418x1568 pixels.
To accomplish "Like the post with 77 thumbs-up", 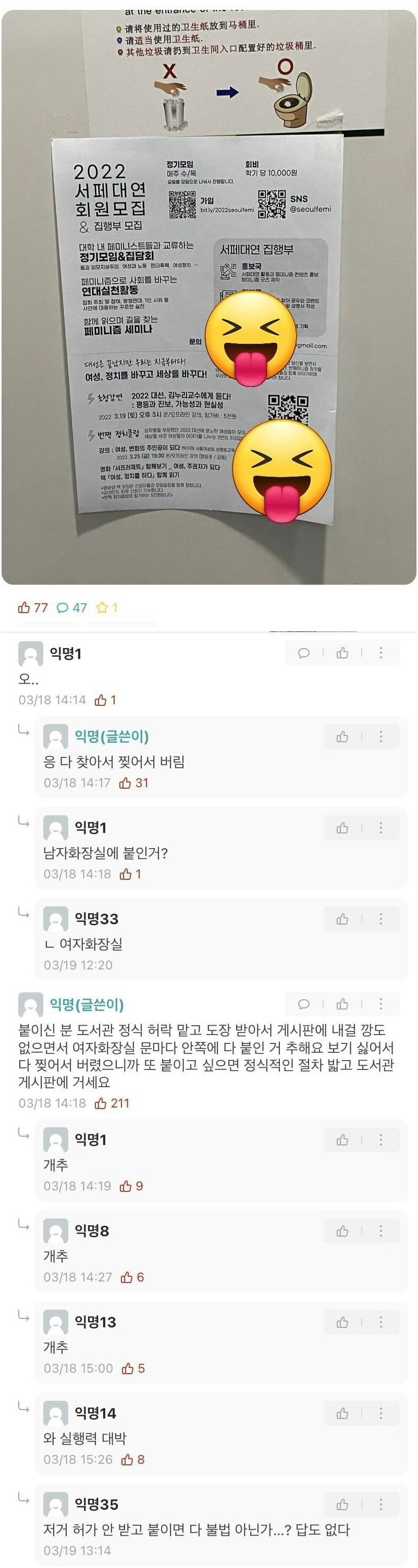I will click(33, 607).
